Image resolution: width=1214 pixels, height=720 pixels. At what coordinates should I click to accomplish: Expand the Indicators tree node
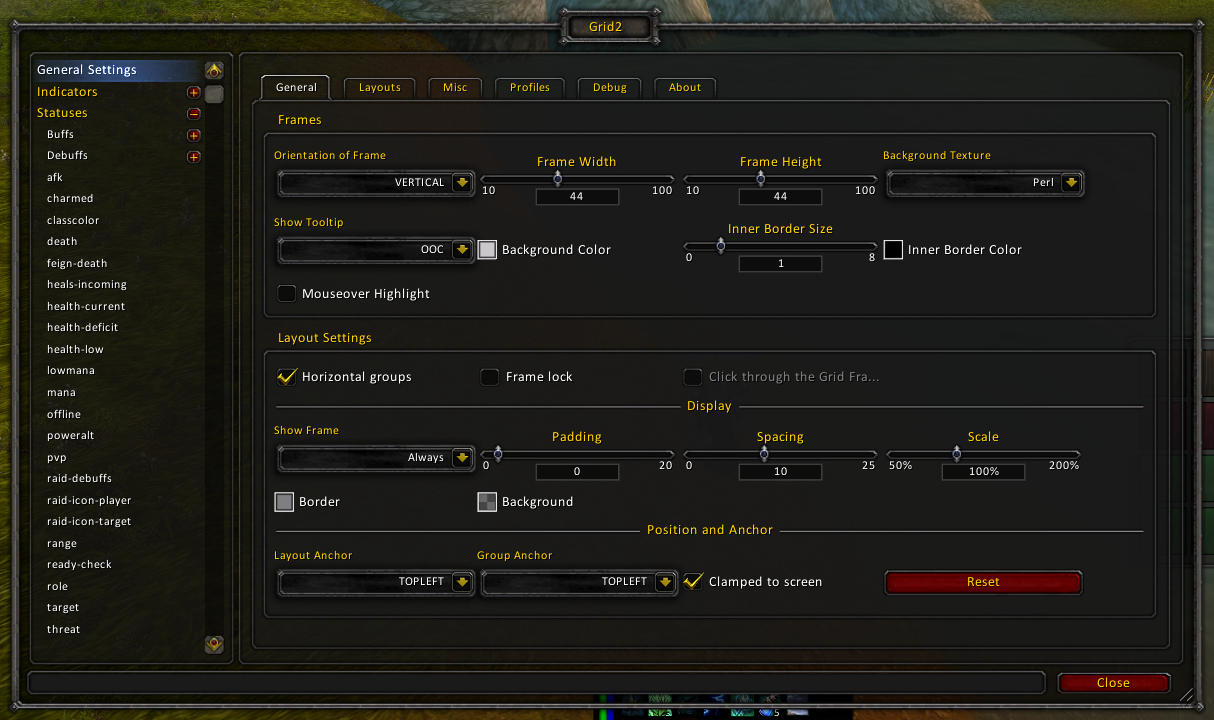194,92
